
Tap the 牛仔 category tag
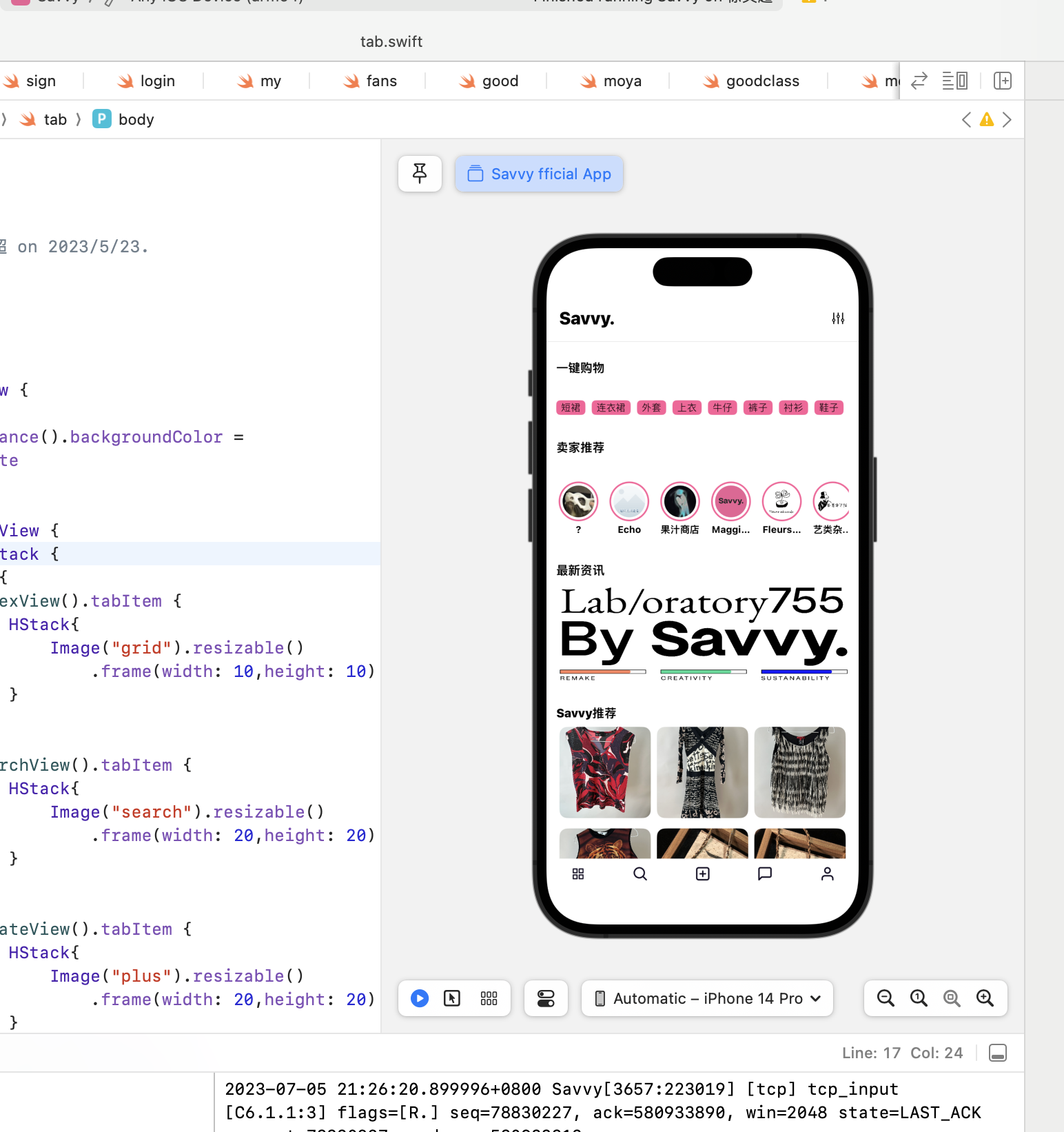click(x=722, y=408)
